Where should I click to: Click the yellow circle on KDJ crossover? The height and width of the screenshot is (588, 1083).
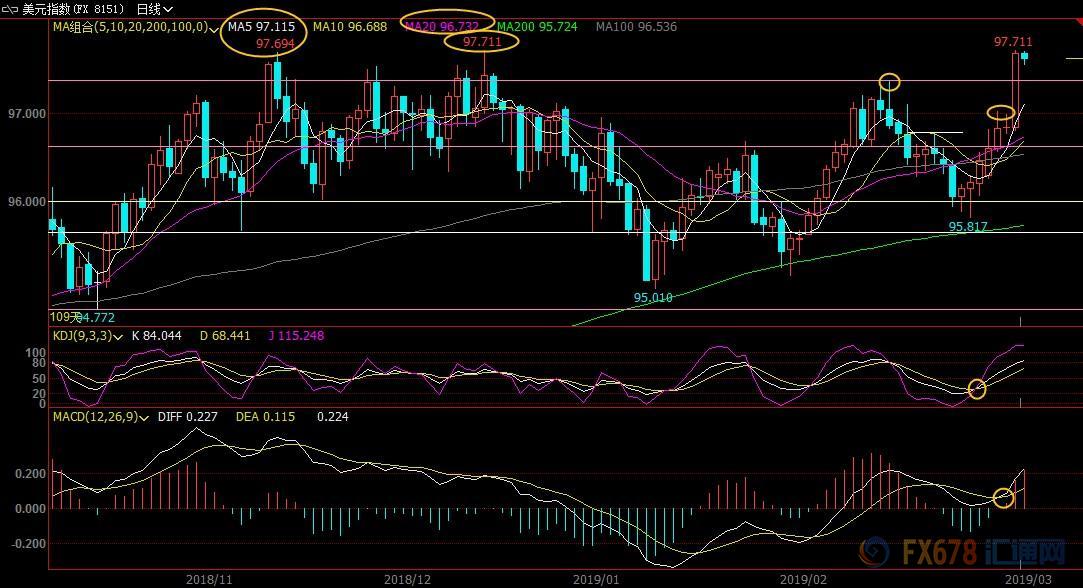pyautogui.click(x=977, y=389)
